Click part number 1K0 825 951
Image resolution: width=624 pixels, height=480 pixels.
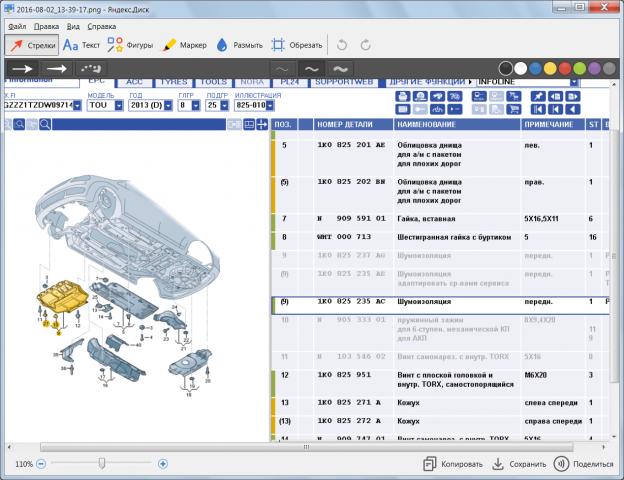pos(344,375)
